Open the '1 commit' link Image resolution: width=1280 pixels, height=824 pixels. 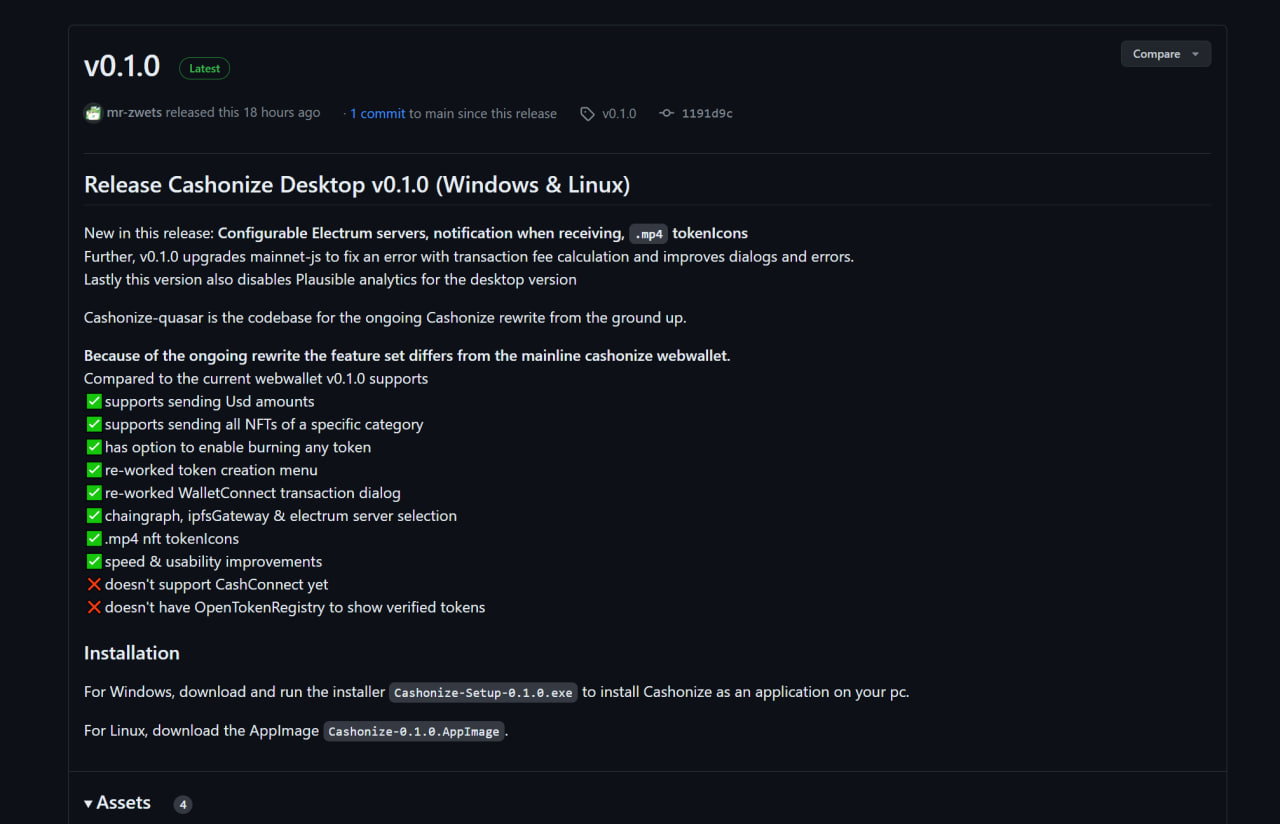click(377, 113)
